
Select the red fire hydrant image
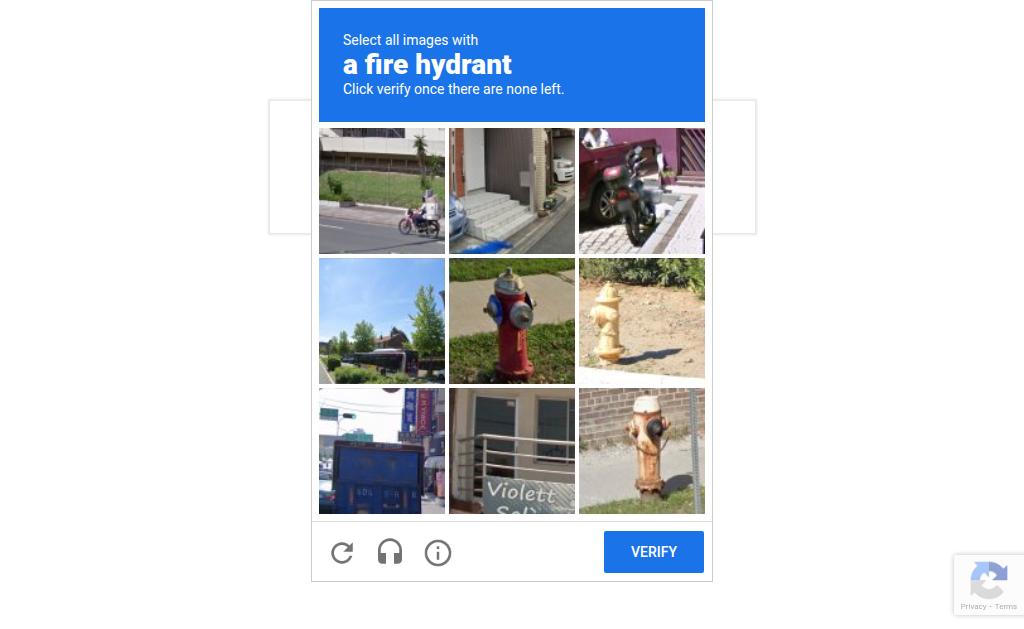tap(512, 321)
